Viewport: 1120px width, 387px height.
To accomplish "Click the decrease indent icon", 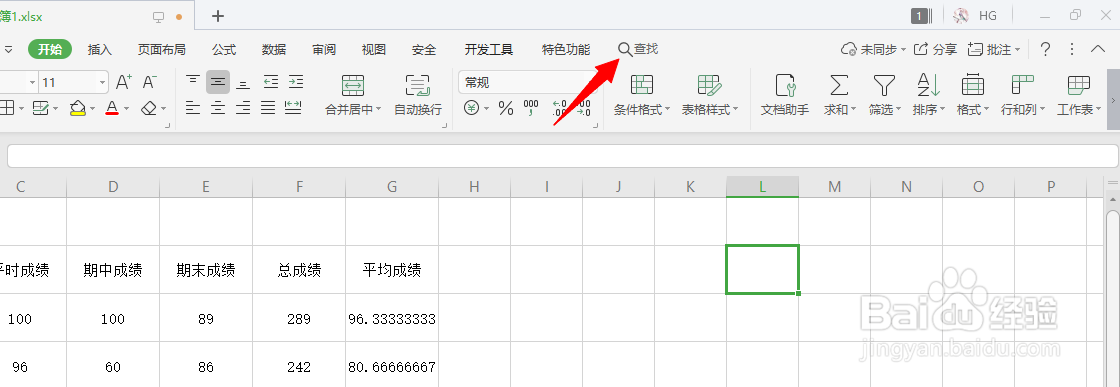I will click(x=271, y=82).
